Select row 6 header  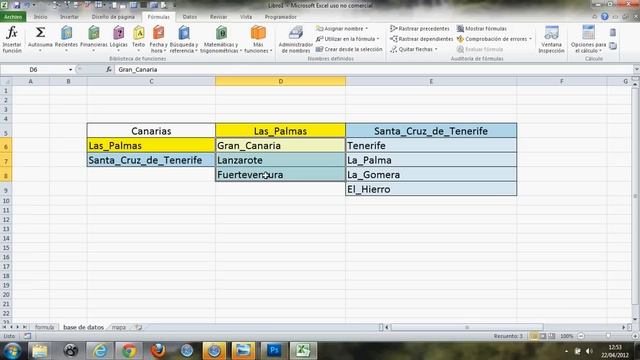point(6,146)
